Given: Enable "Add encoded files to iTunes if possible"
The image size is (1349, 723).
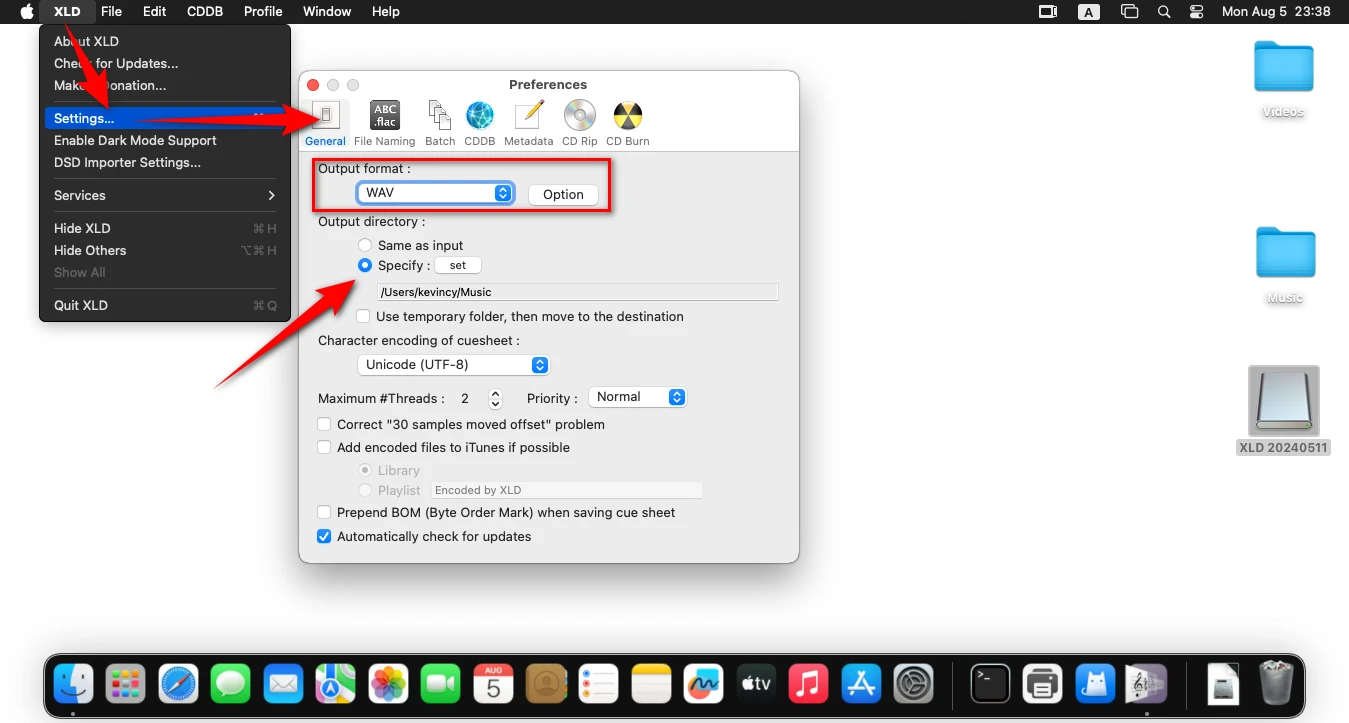Looking at the screenshot, I should click(x=324, y=447).
